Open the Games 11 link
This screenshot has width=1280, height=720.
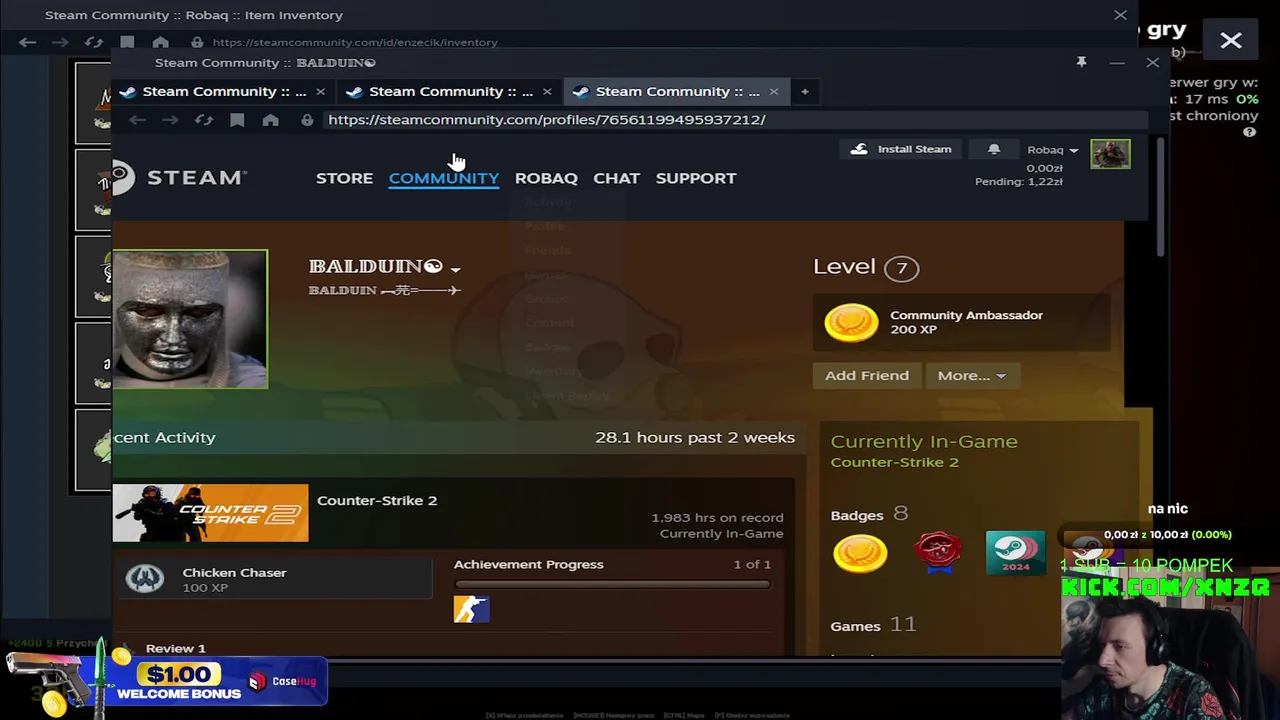coord(873,626)
